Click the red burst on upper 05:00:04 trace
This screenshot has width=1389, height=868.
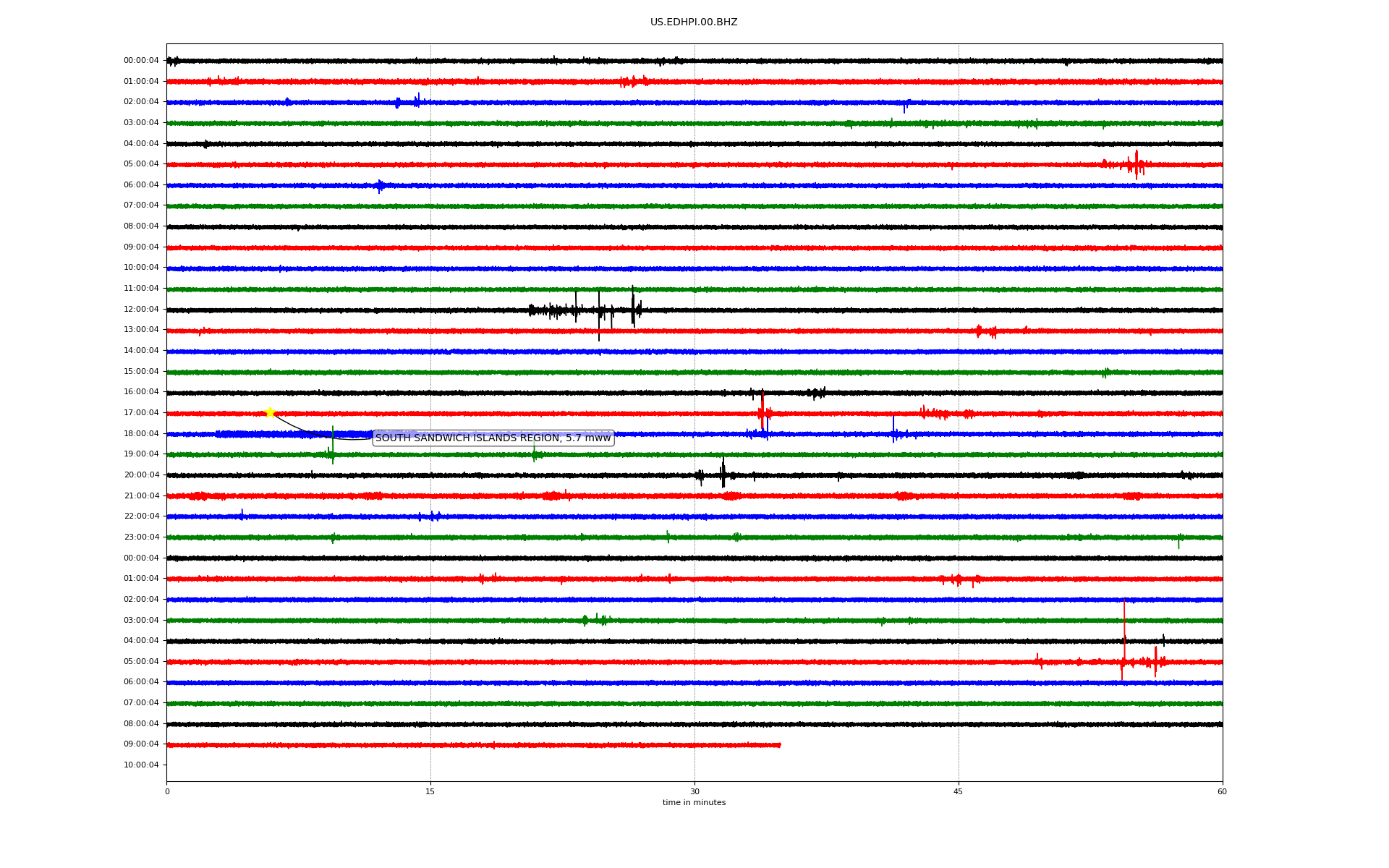[1136, 164]
